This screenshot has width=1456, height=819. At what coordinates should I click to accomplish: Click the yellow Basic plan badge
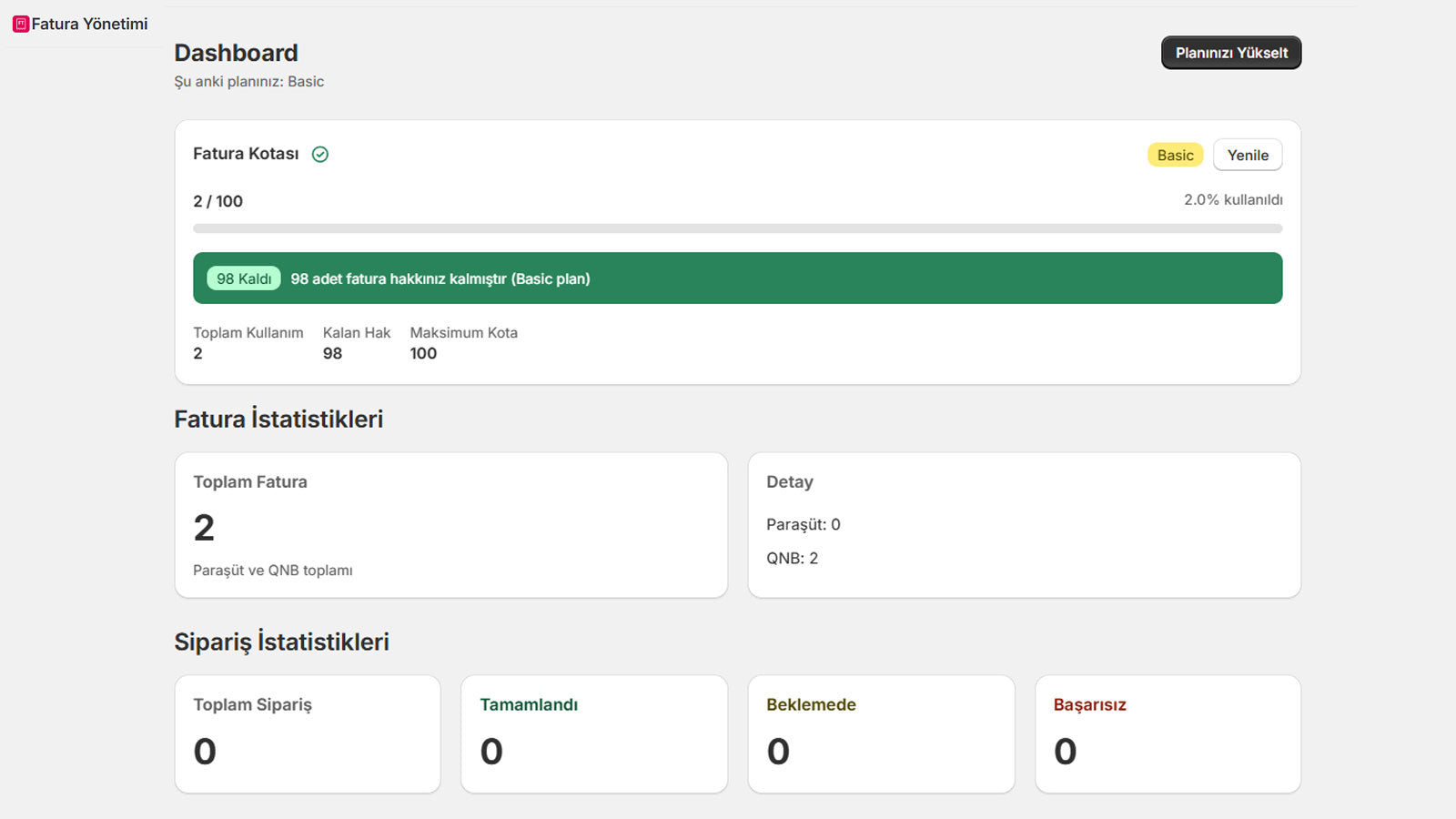[1175, 155]
